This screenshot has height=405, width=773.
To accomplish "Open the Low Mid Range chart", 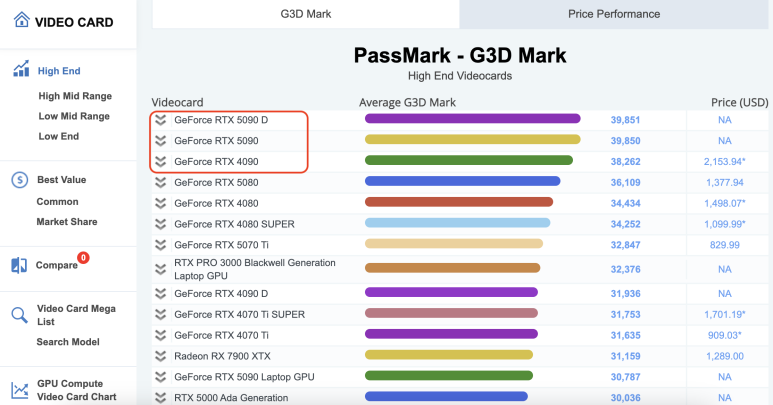I will coord(74,116).
